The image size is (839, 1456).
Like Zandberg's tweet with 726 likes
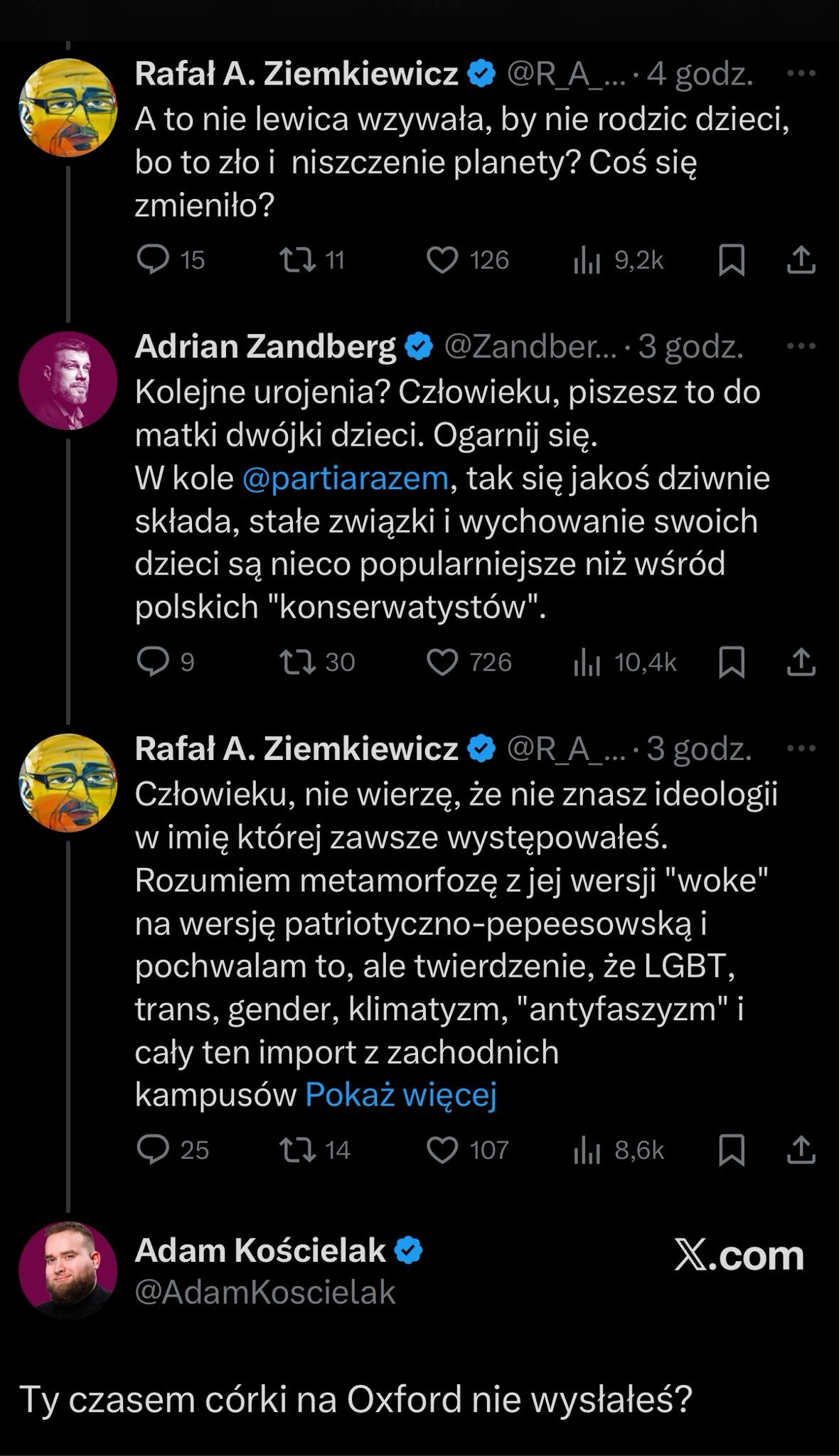point(442,663)
